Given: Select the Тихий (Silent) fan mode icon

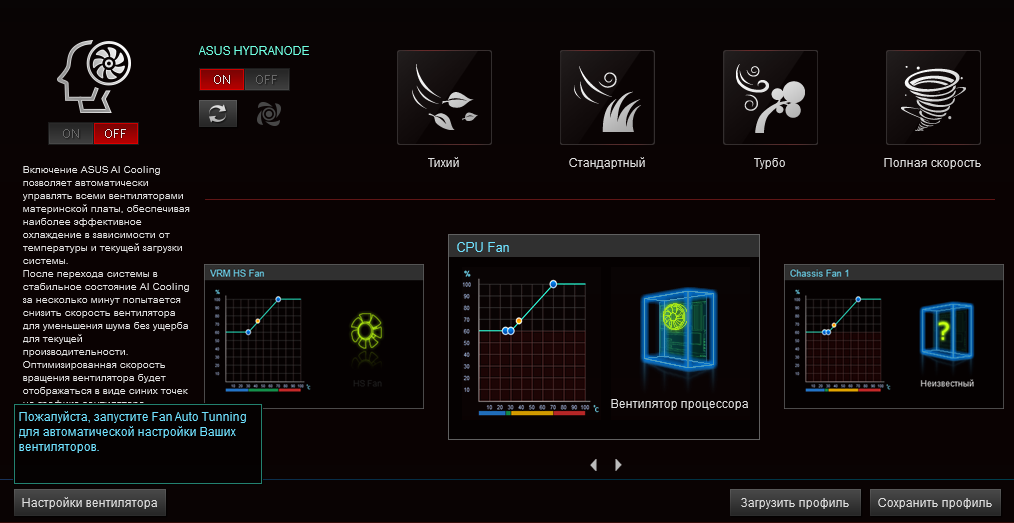Looking at the screenshot, I should point(444,97).
